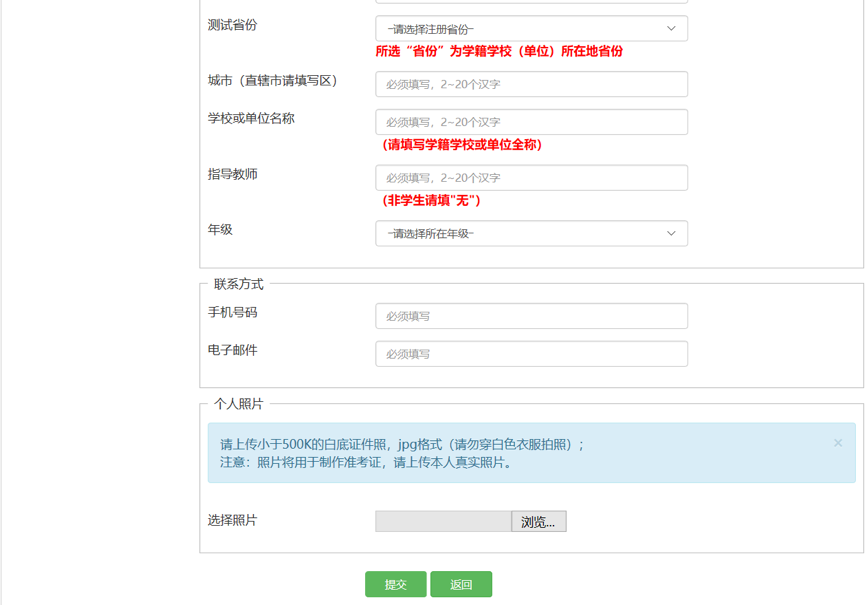865x605 pixels.
Task: Submit the form with 提交 button
Action: (x=396, y=585)
